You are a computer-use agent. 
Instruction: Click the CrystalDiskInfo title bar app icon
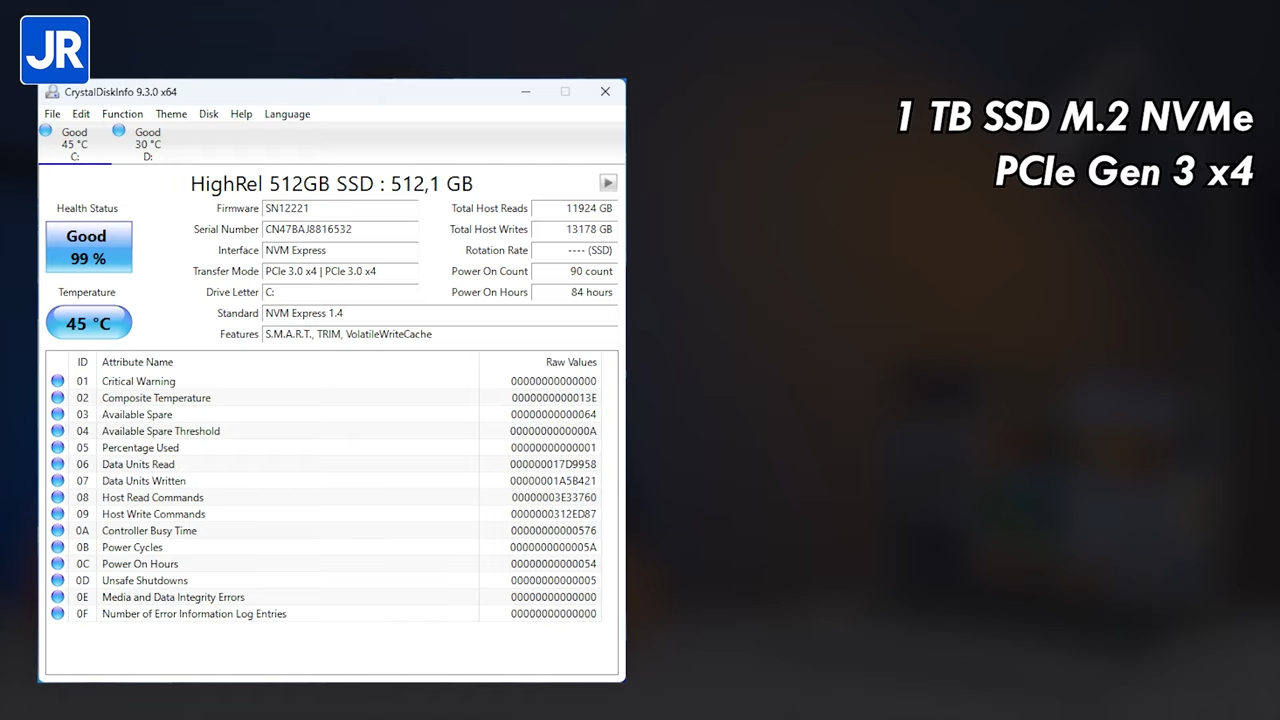[x=52, y=92]
